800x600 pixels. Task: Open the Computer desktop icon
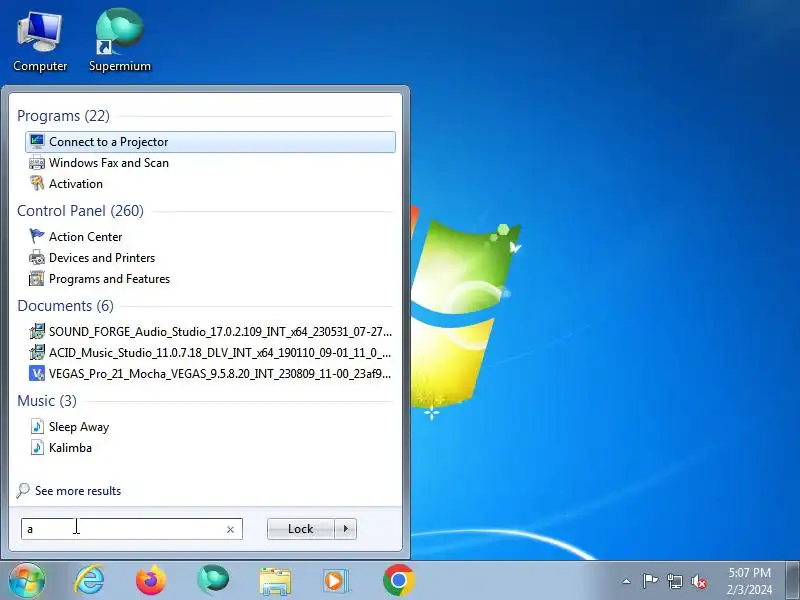pyautogui.click(x=40, y=42)
